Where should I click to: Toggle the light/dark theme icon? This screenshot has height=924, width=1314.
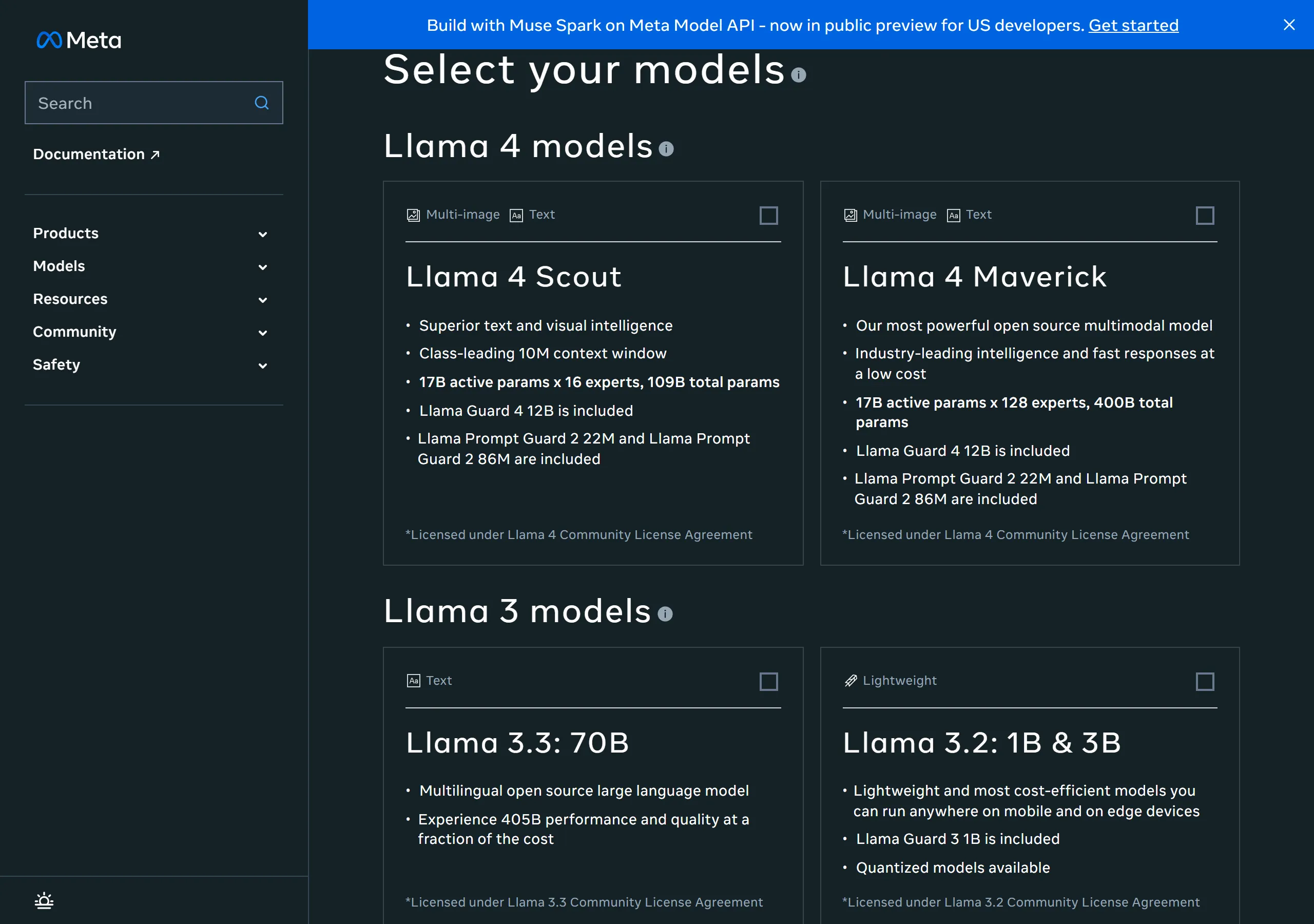44,900
